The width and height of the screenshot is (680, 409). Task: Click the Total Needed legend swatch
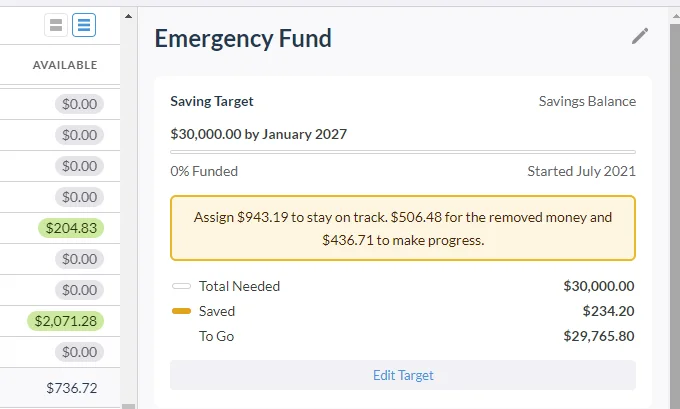click(181, 286)
